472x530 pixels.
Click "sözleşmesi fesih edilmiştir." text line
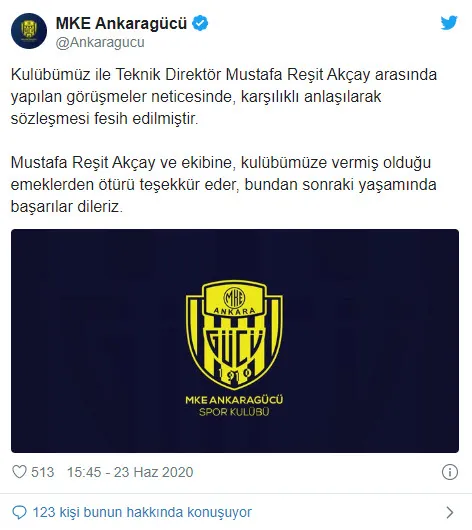coord(104,118)
